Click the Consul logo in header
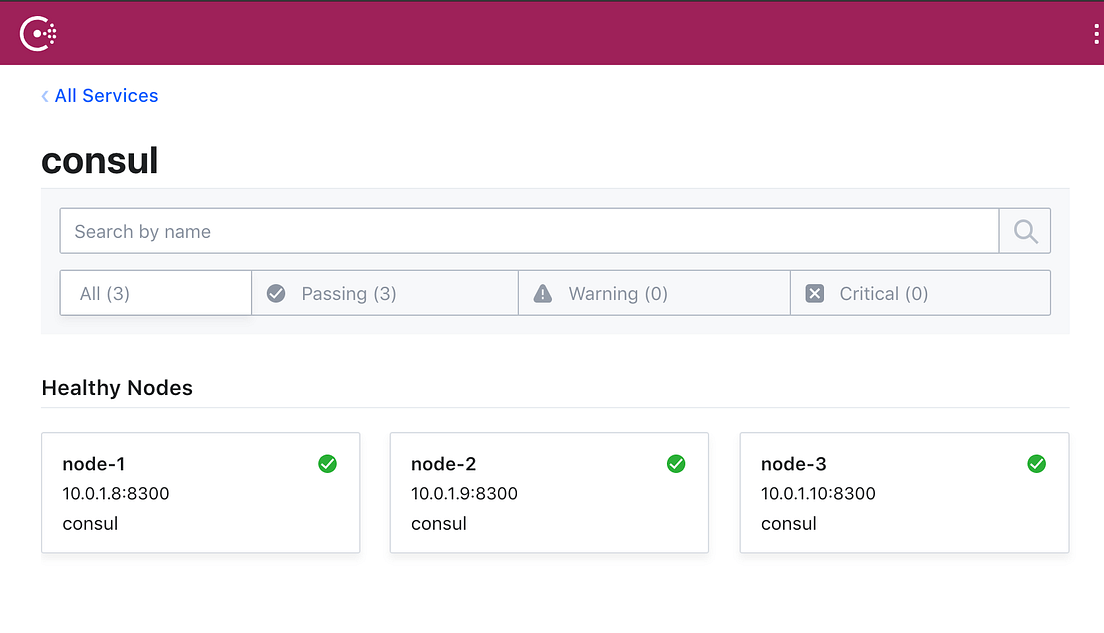This screenshot has width=1104, height=633. tap(38, 34)
